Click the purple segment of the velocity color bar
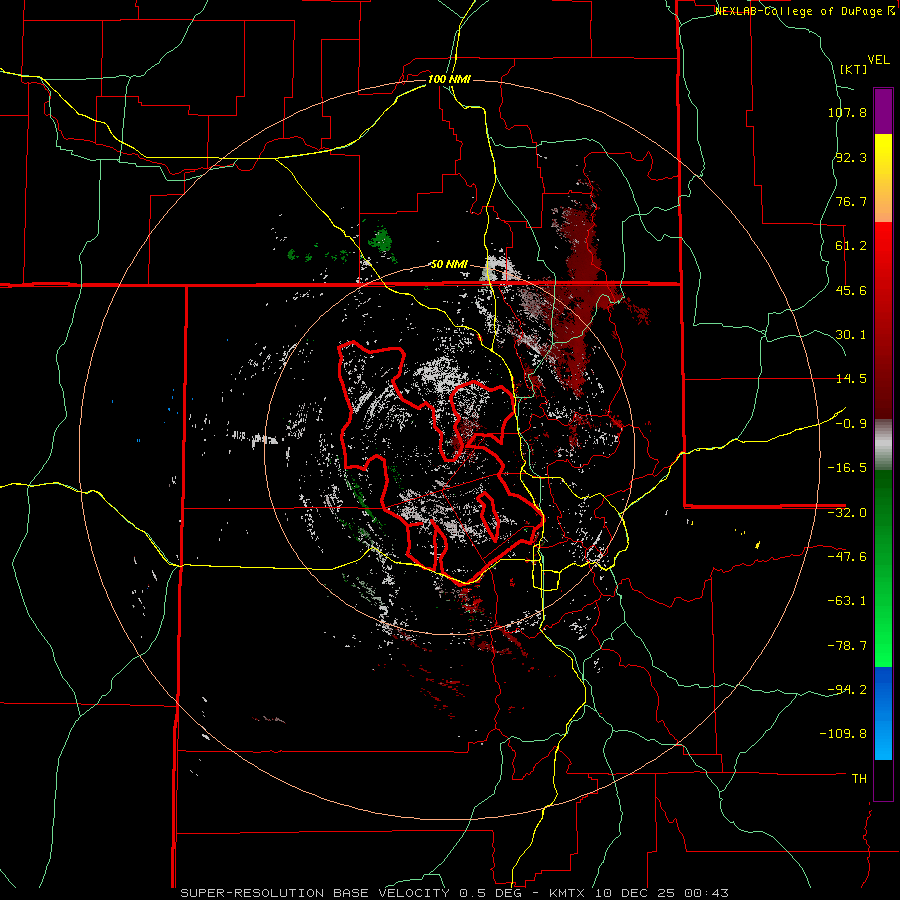 click(883, 111)
